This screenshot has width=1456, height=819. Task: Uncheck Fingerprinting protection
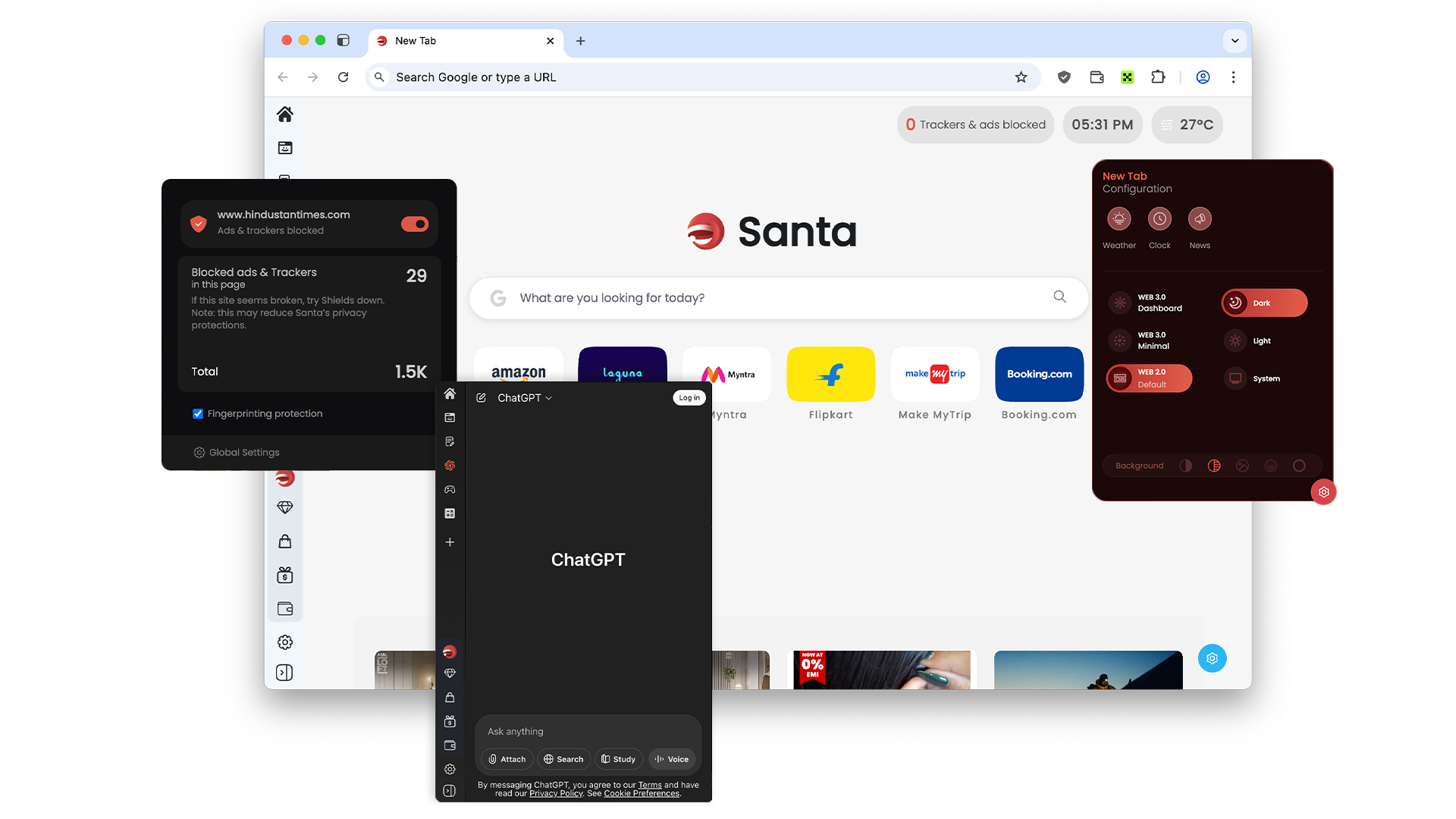coord(197,413)
